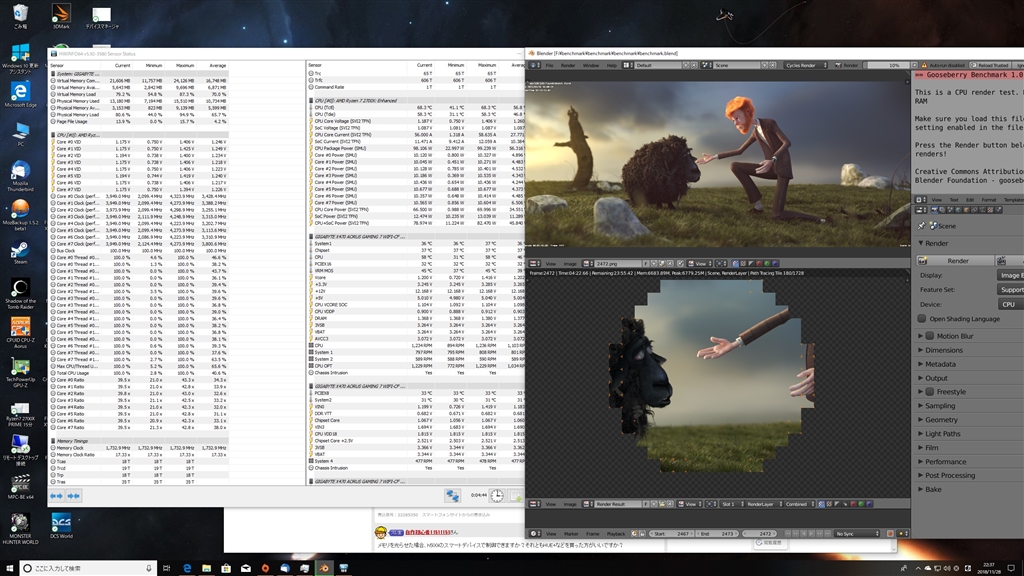
Task: Enable the Open Shading Language checkbox
Action: pos(921,319)
